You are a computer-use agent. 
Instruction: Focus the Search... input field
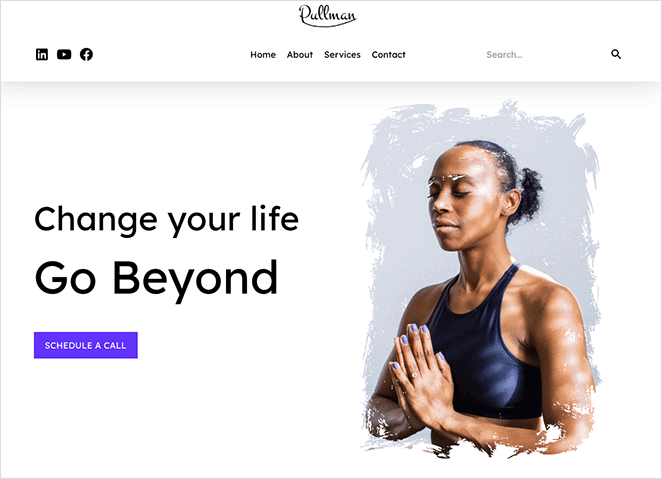543,54
